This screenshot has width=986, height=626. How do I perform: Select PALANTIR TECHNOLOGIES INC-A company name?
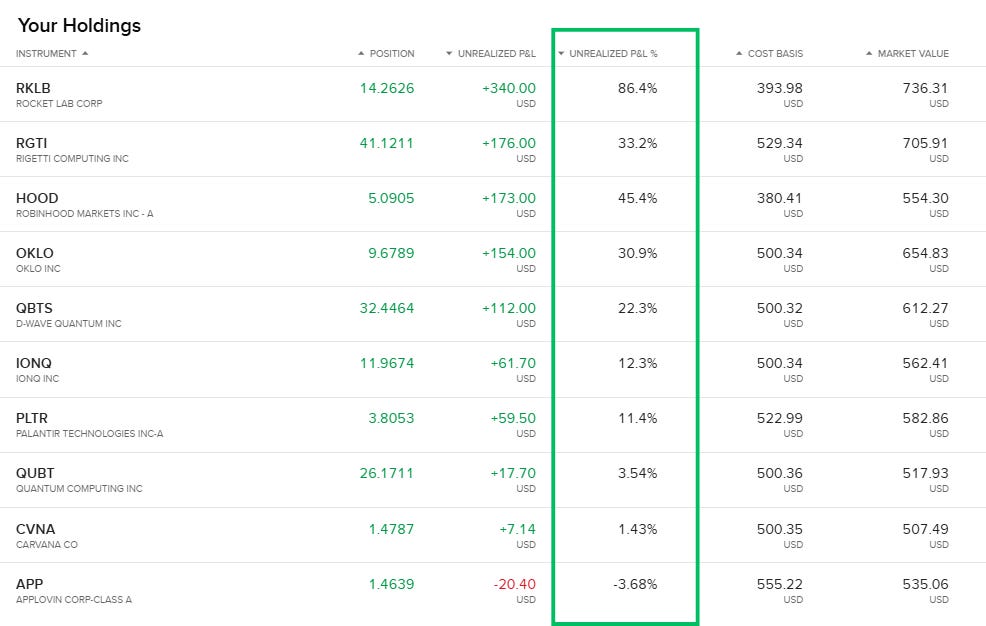89,434
